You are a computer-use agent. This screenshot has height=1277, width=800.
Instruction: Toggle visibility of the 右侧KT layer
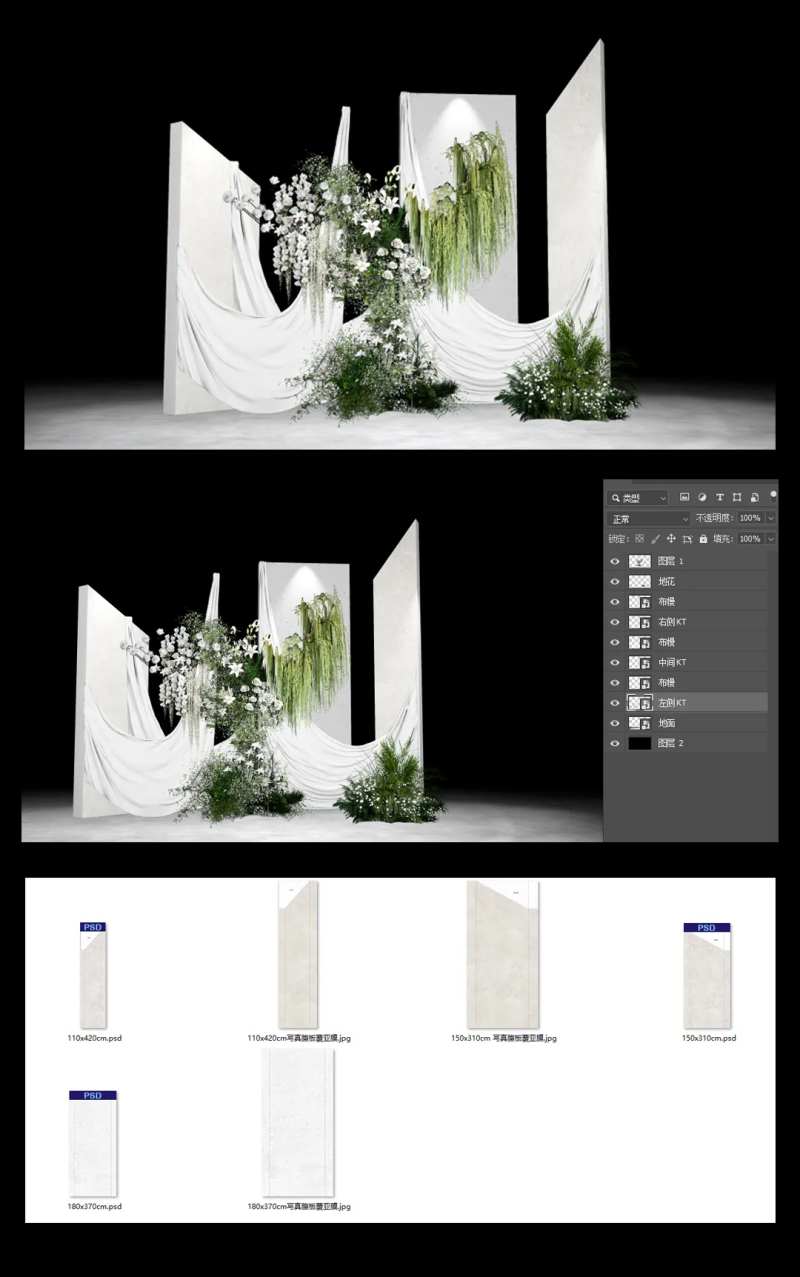click(615, 622)
